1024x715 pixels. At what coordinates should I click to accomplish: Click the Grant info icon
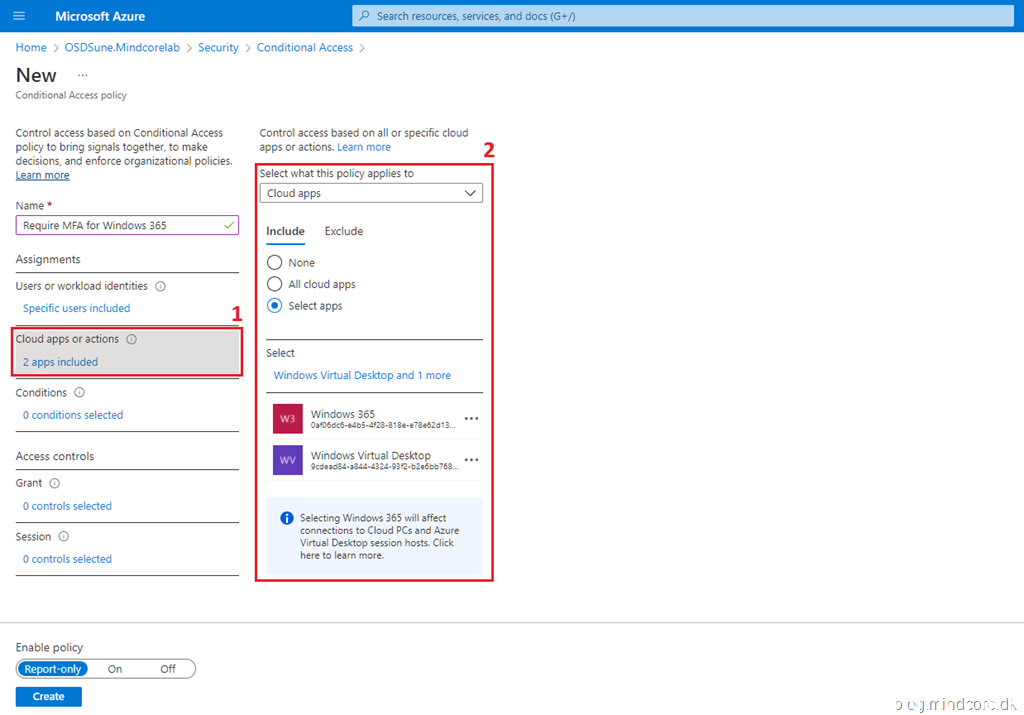pyautogui.click(x=55, y=483)
